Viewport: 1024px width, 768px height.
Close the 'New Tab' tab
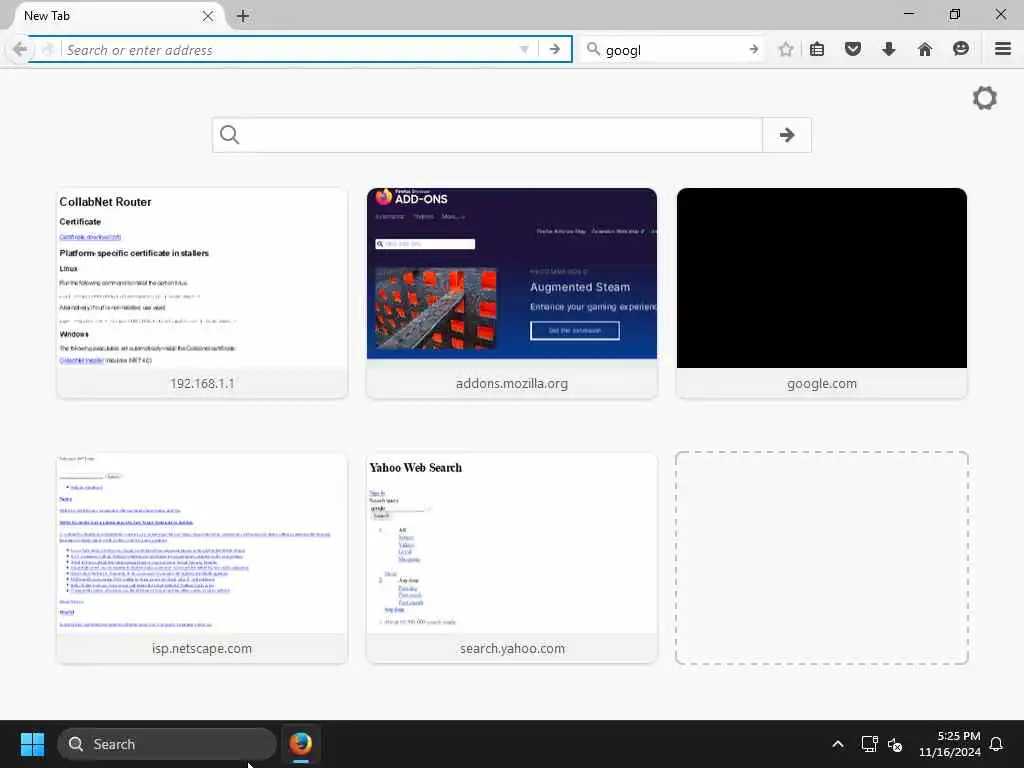208,16
